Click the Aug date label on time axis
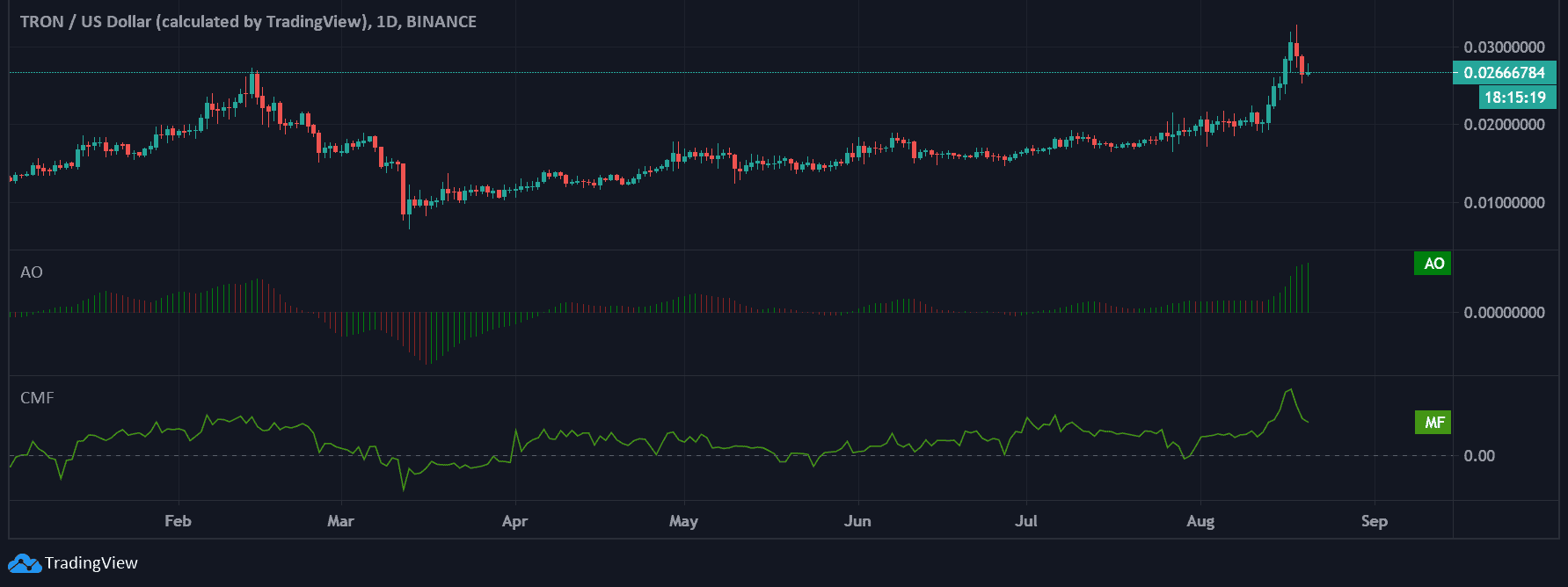Screen dimensions: 1568x587 tap(1200, 521)
